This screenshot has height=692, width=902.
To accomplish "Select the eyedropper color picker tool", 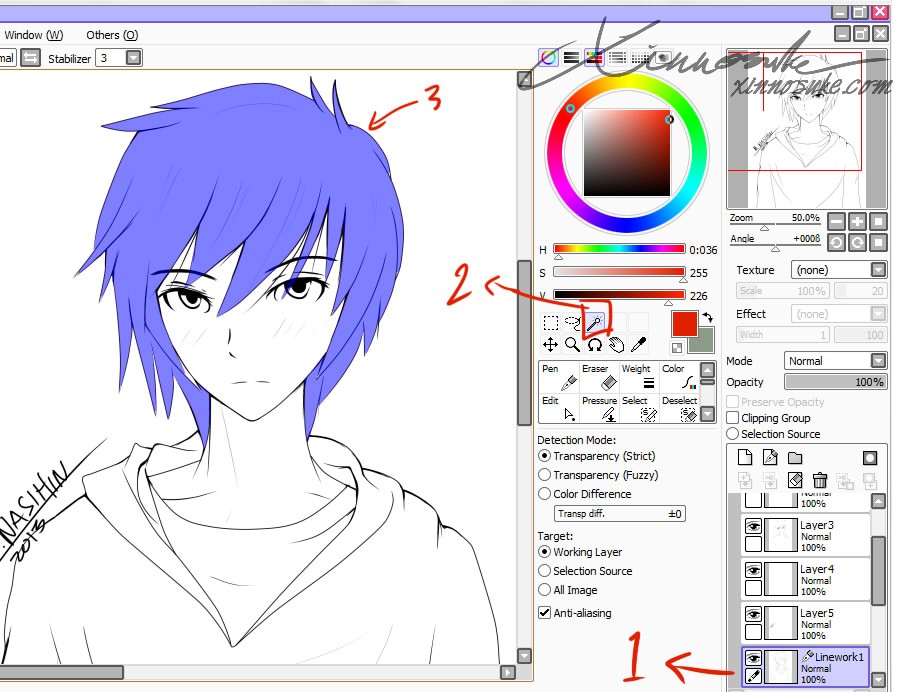I will tap(639, 345).
